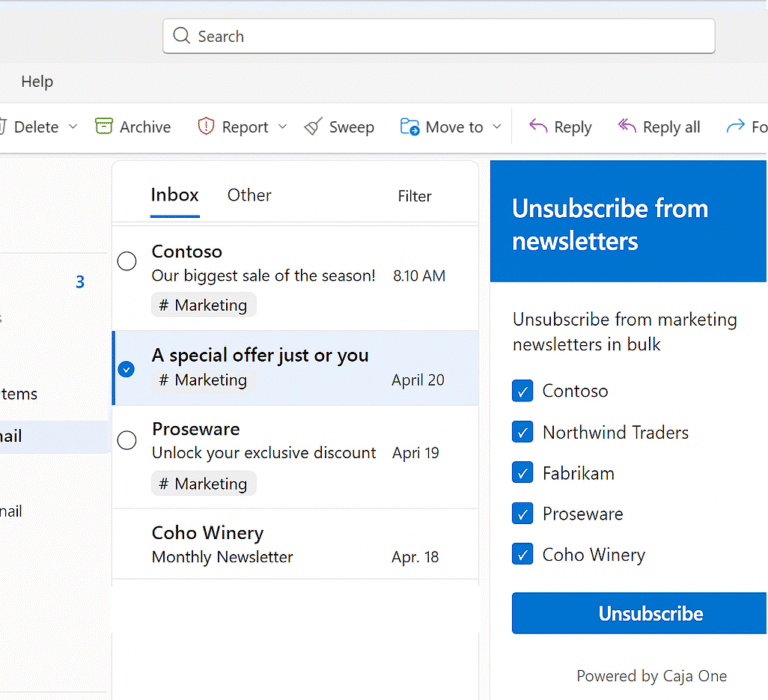Click the Northwind Traders label
This screenshot has height=700, width=768.
[x=615, y=433]
